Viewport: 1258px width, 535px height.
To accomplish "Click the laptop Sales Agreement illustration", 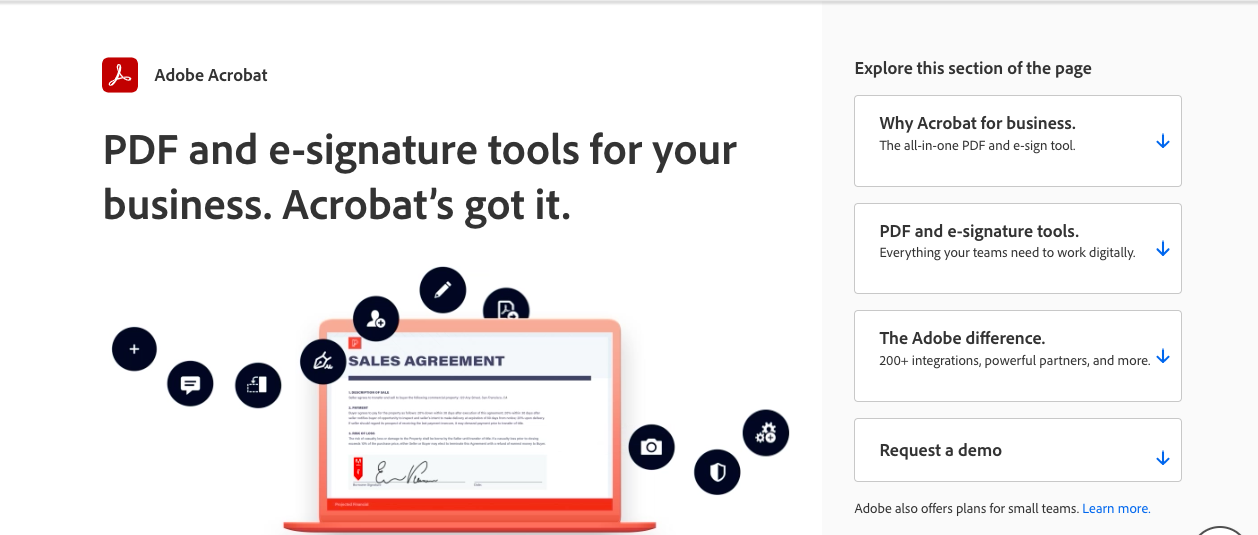I will pyautogui.click(x=470, y=425).
